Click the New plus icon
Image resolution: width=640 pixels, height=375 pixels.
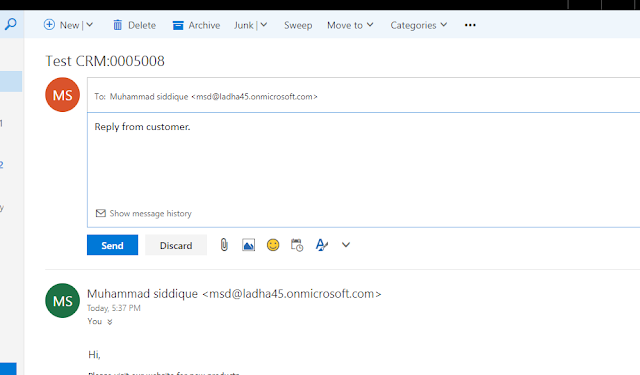coord(49,24)
